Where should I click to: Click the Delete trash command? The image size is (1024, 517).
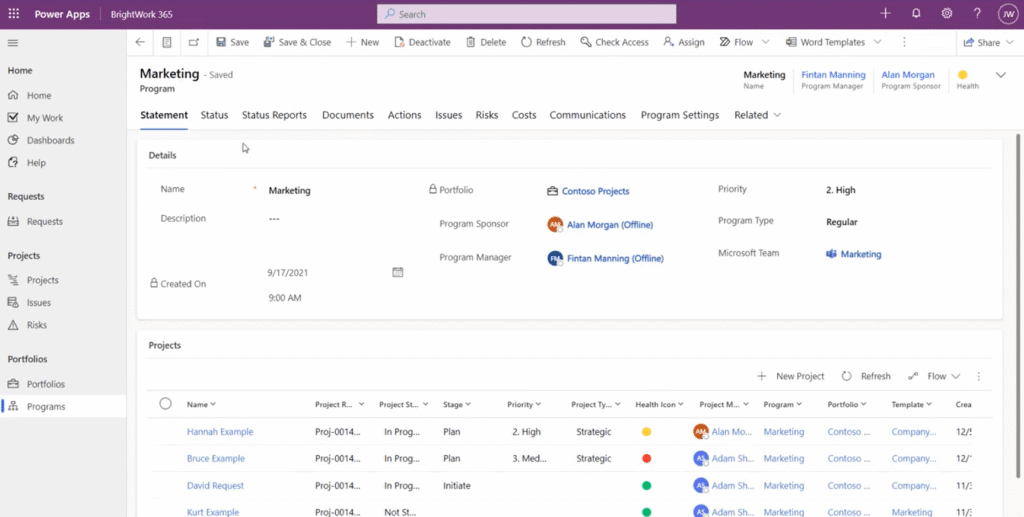(x=484, y=42)
